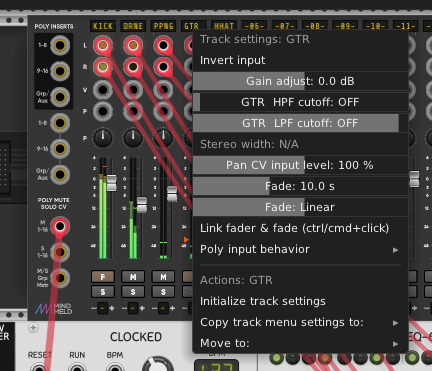
Task: Click the DRNE track pan knob
Action: point(133,138)
